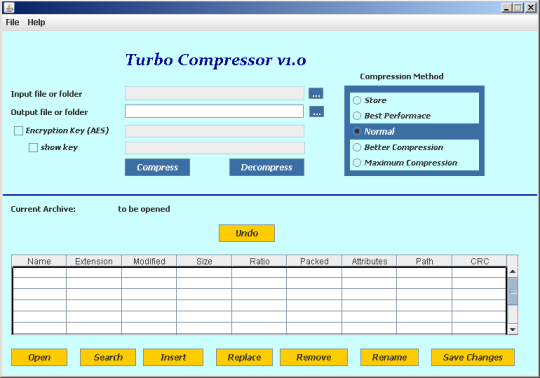
Task: Click the Compress button
Action: [x=157, y=167]
